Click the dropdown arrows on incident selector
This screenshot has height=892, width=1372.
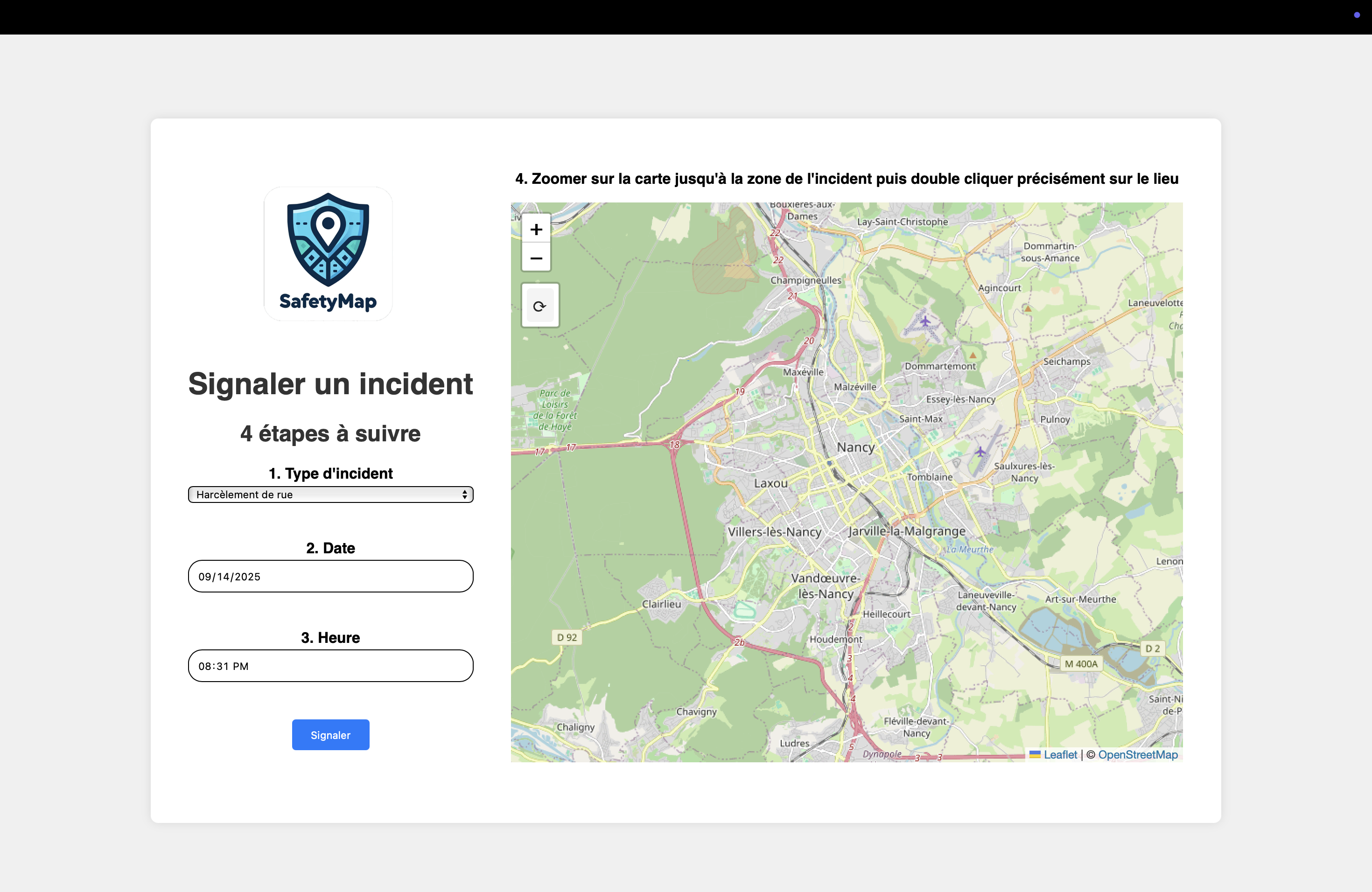[464, 495]
